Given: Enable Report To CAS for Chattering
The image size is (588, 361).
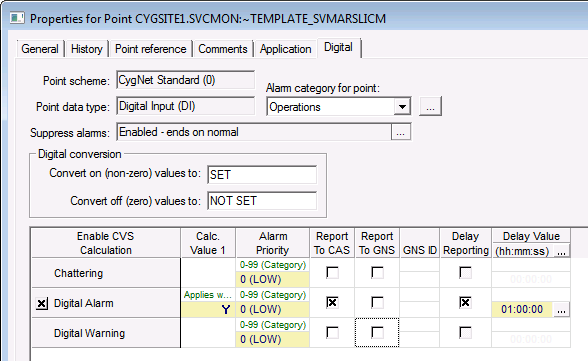Looking at the screenshot, I should 332,273.
